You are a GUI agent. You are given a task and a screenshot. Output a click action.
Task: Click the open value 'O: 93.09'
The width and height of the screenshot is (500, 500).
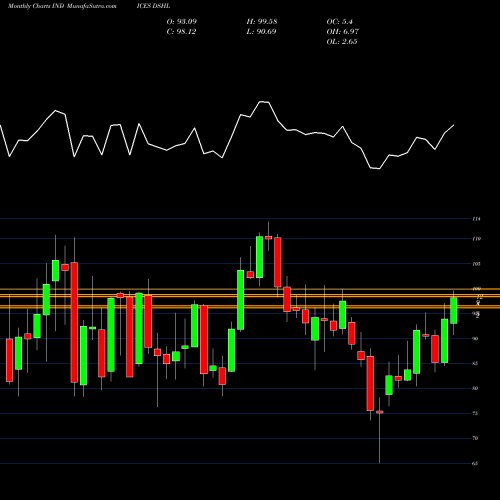point(182,22)
